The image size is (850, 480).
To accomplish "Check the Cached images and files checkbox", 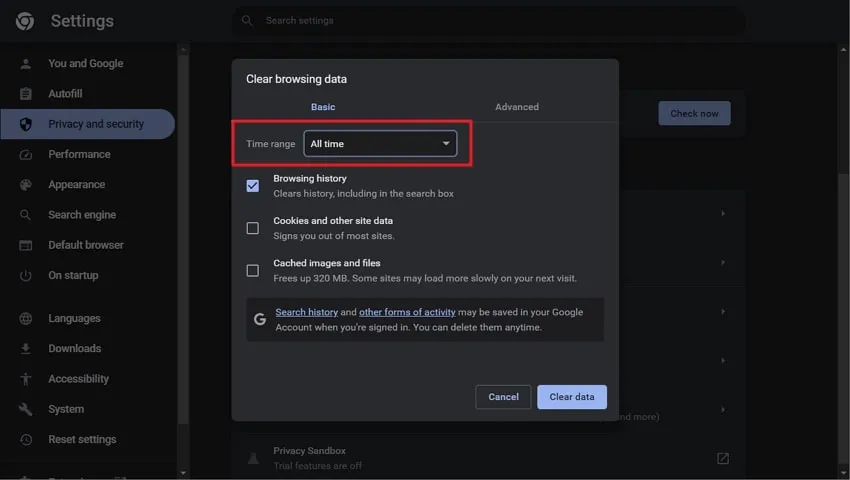I will pos(253,270).
